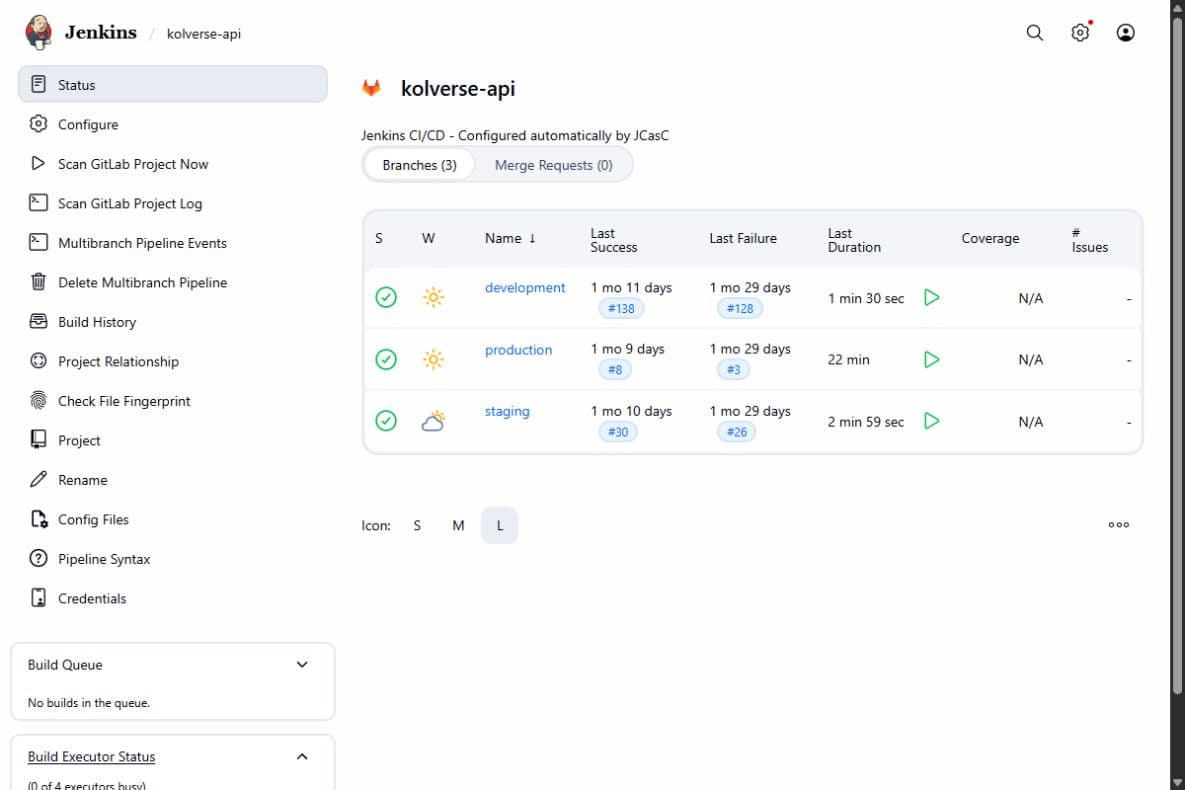
Task: Click the Config Files document icon
Action: pos(39,519)
